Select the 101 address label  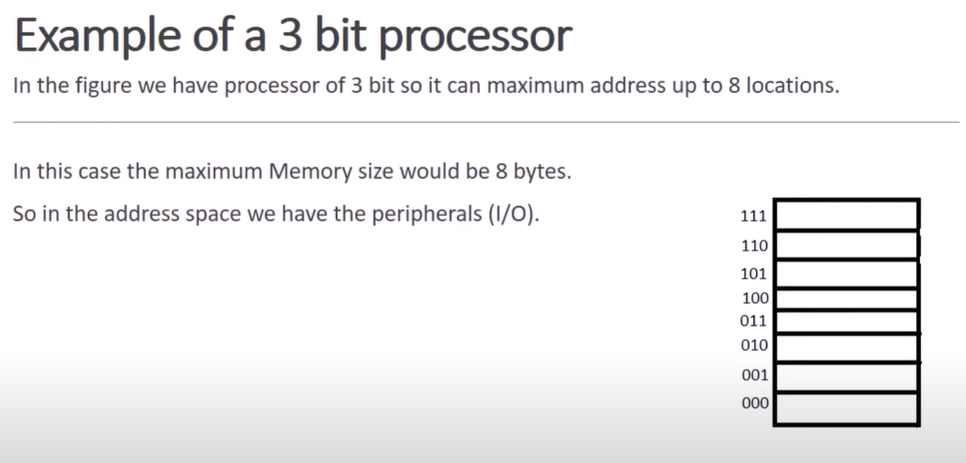click(x=754, y=273)
